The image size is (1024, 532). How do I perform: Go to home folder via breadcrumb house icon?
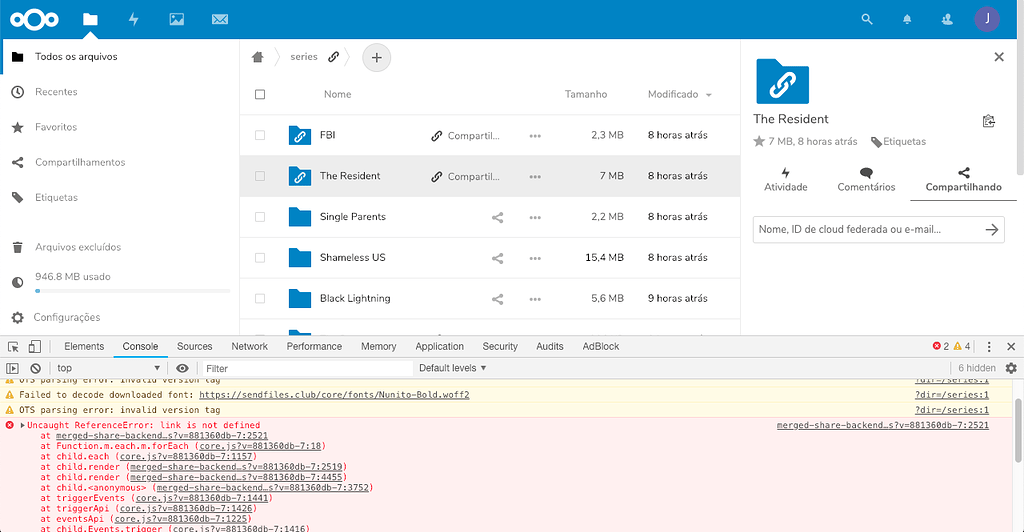click(x=257, y=57)
